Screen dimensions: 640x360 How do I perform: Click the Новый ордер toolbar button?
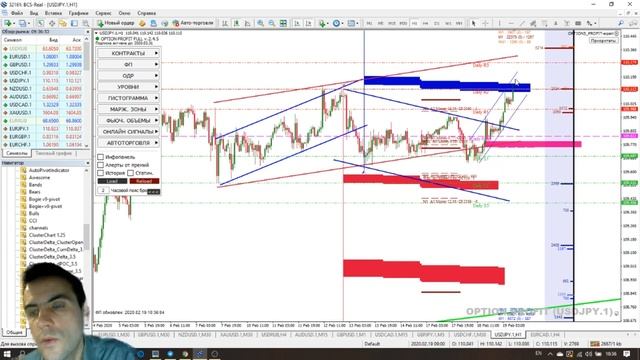[x=116, y=23]
